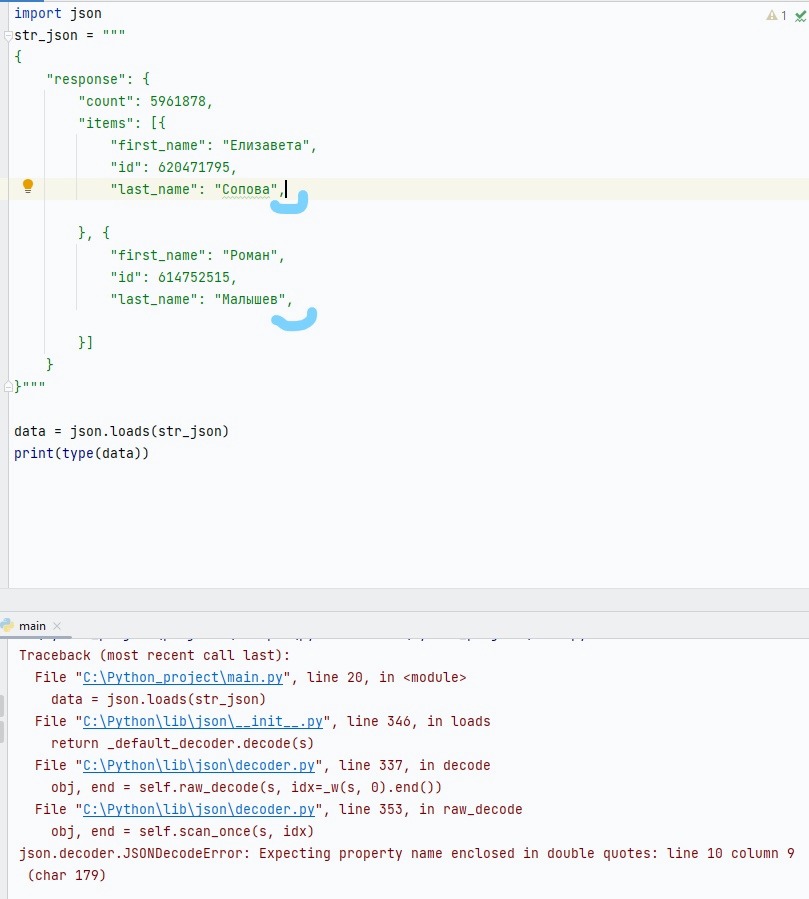The width and height of the screenshot is (809, 899).
Task: Click the "count": 5961878 line
Action: pos(146,101)
